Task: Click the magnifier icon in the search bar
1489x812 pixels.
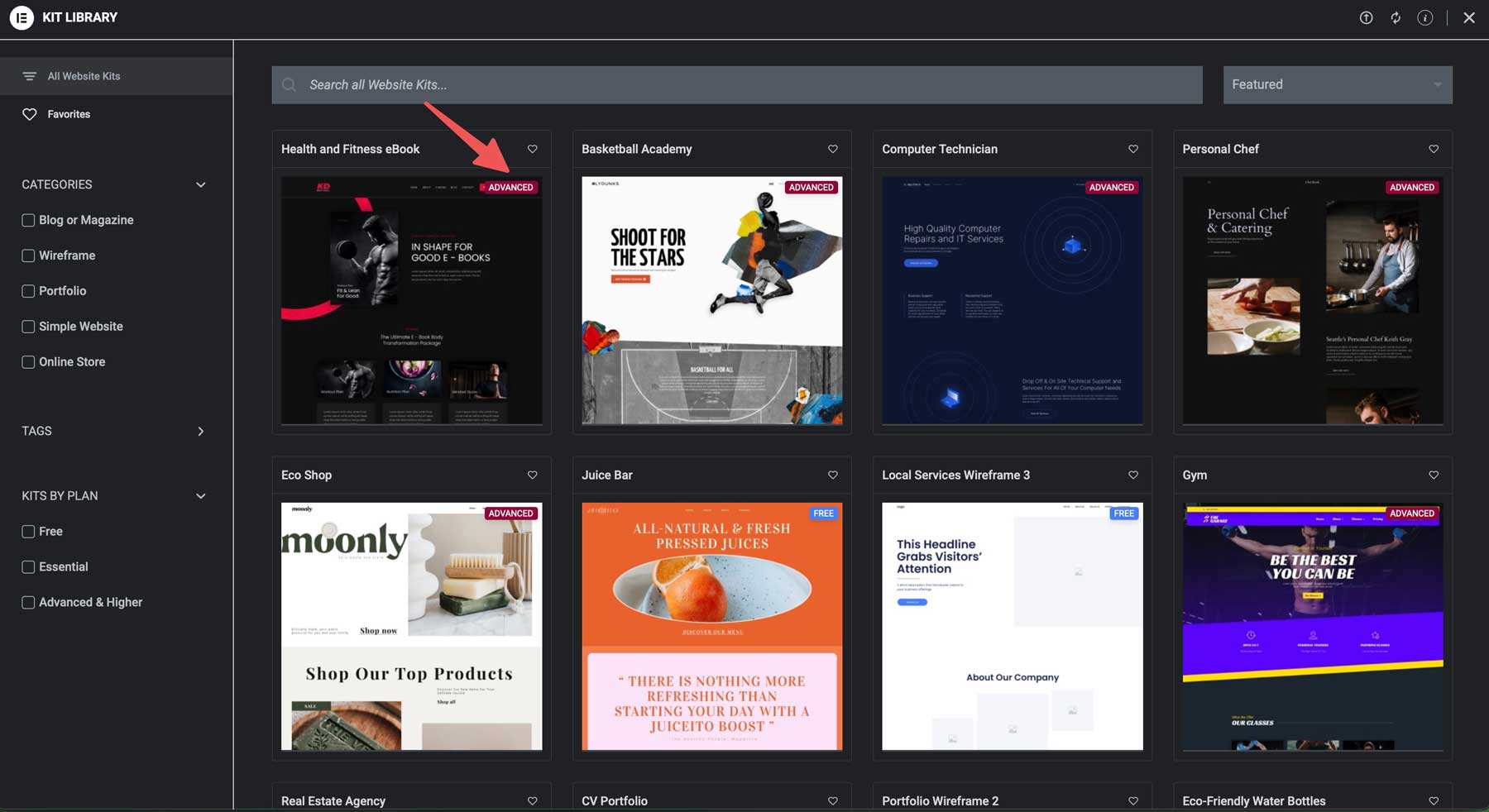Action: pyautogui.click(x=289, y=84)
